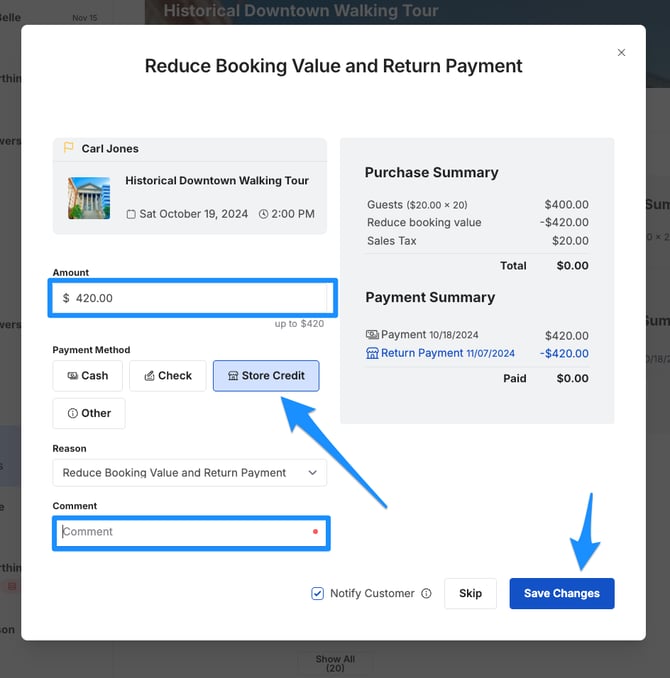670x678 pixels.
Task: Click the flag icon beside Carl Jones
Action: tap(68, 148)
